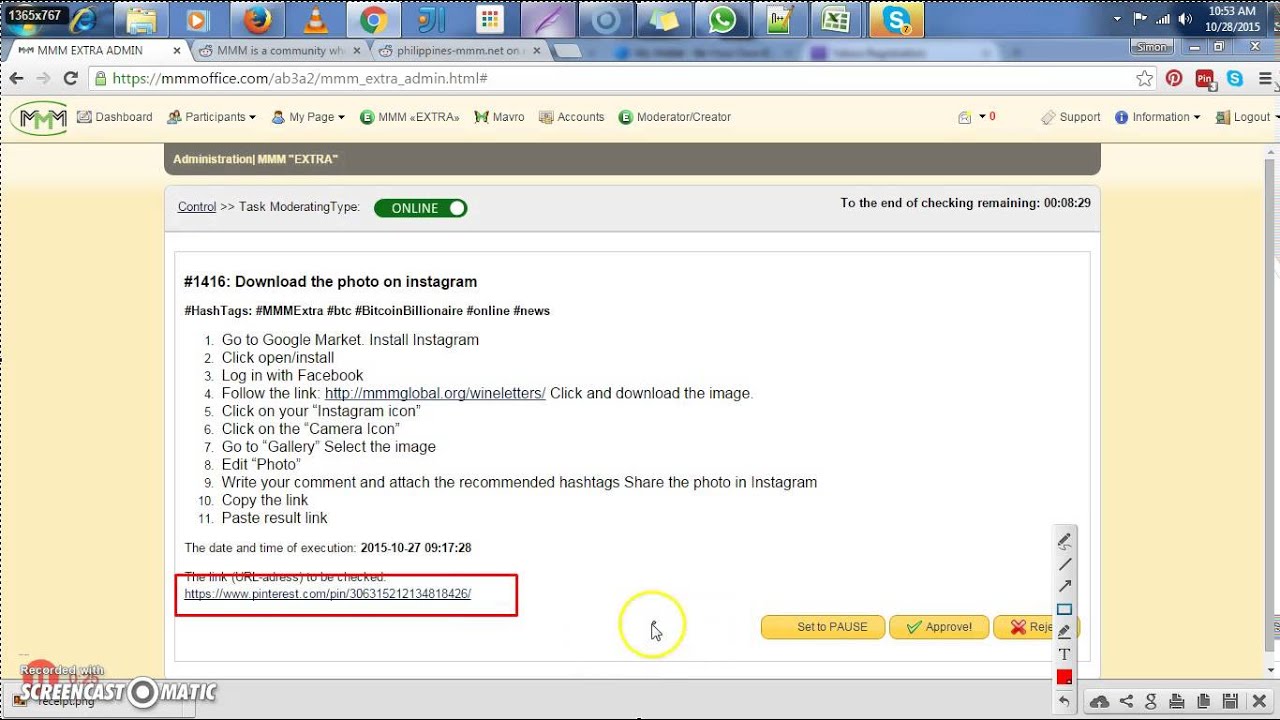Click the Skype extension icon in Chrome
The height and width of the screenshot is (720, 1280).
point(1234,78)
